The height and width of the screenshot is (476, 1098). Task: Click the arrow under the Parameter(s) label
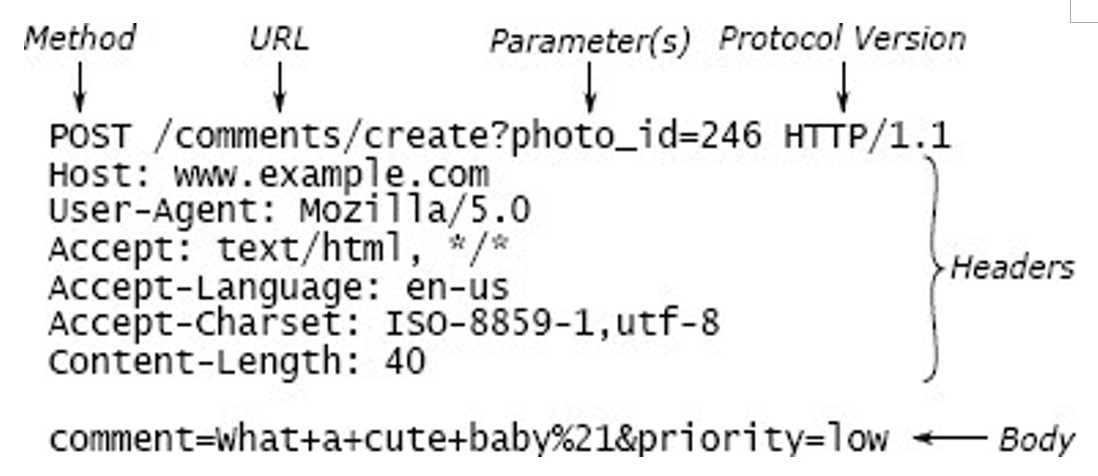click(x=590, y=86)
